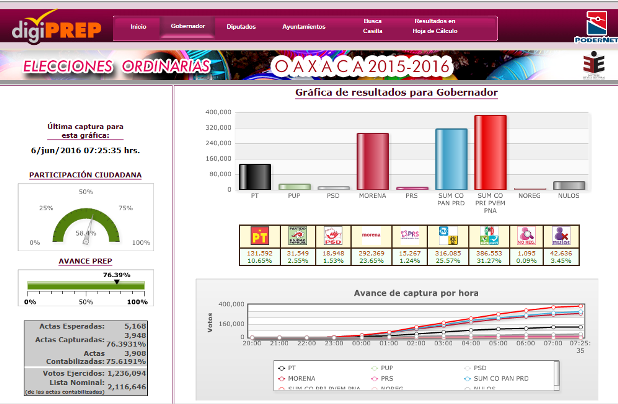Screen dimensions: 618x404
Task: Click the 42,636 null votes cell
Action: point(561,253)
